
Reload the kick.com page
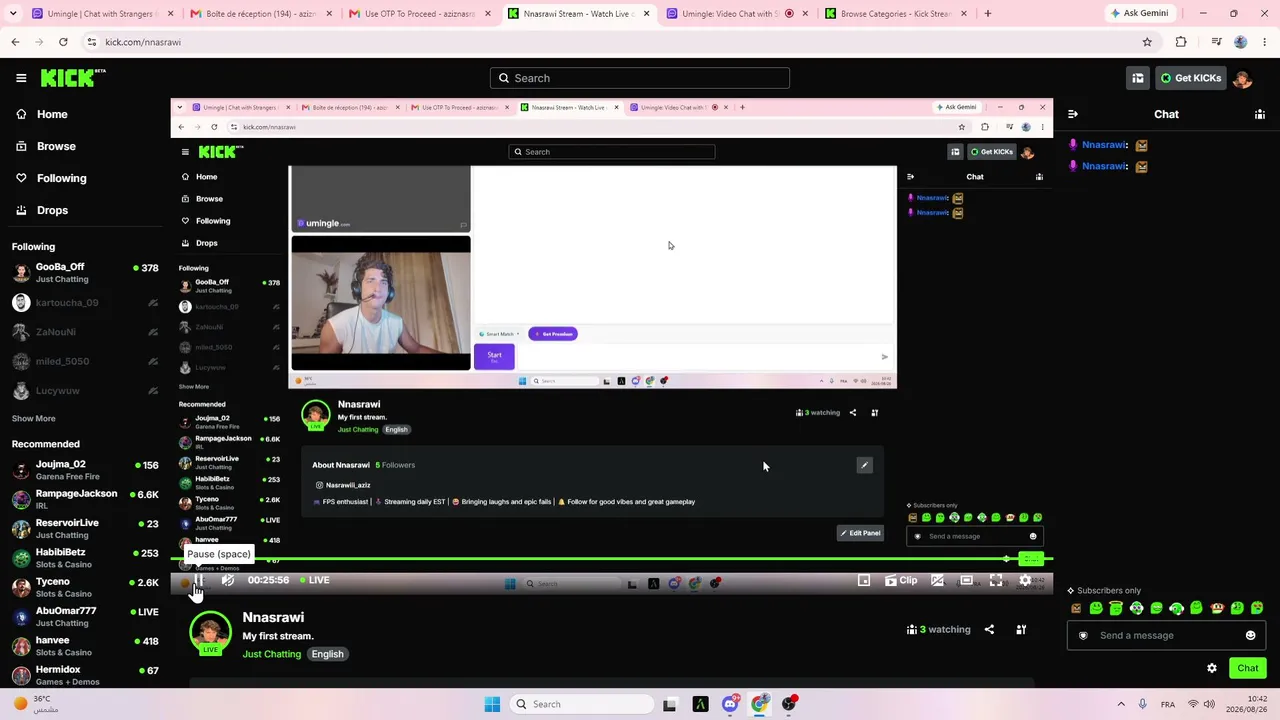[x=63, y=42]
